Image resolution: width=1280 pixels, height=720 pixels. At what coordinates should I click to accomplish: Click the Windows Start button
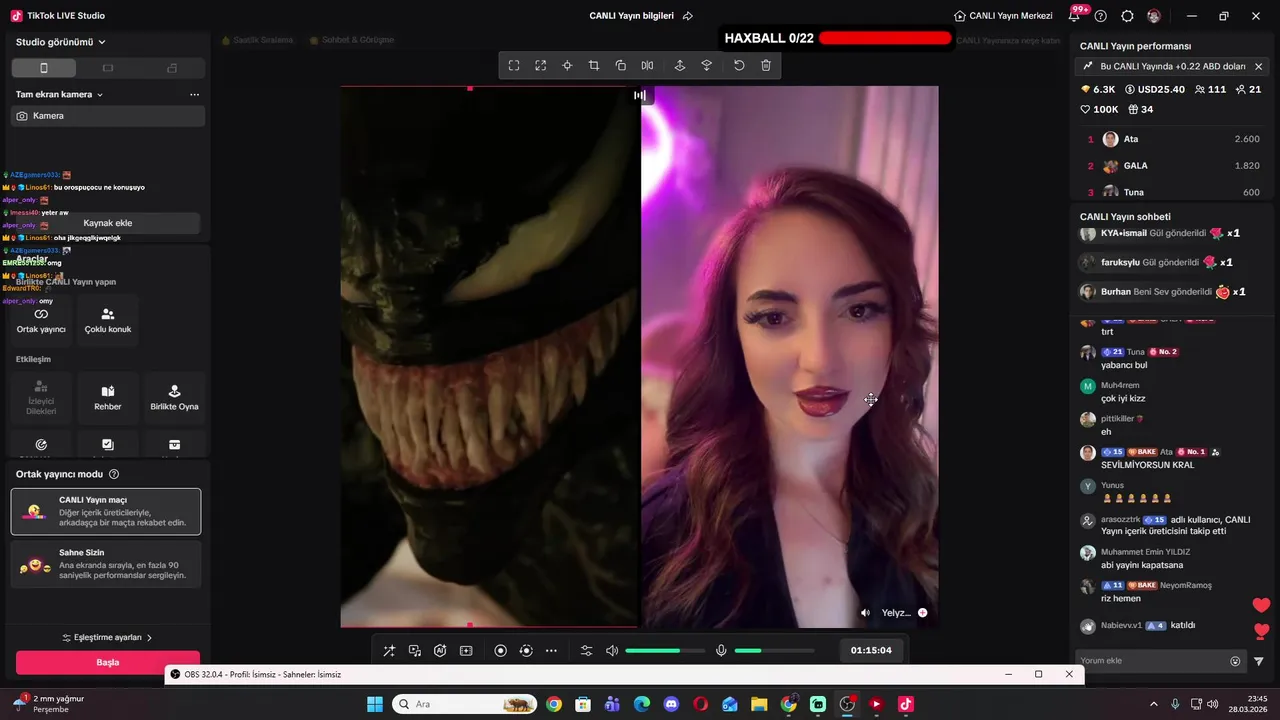pyautogui.click(x=375, y=704)
